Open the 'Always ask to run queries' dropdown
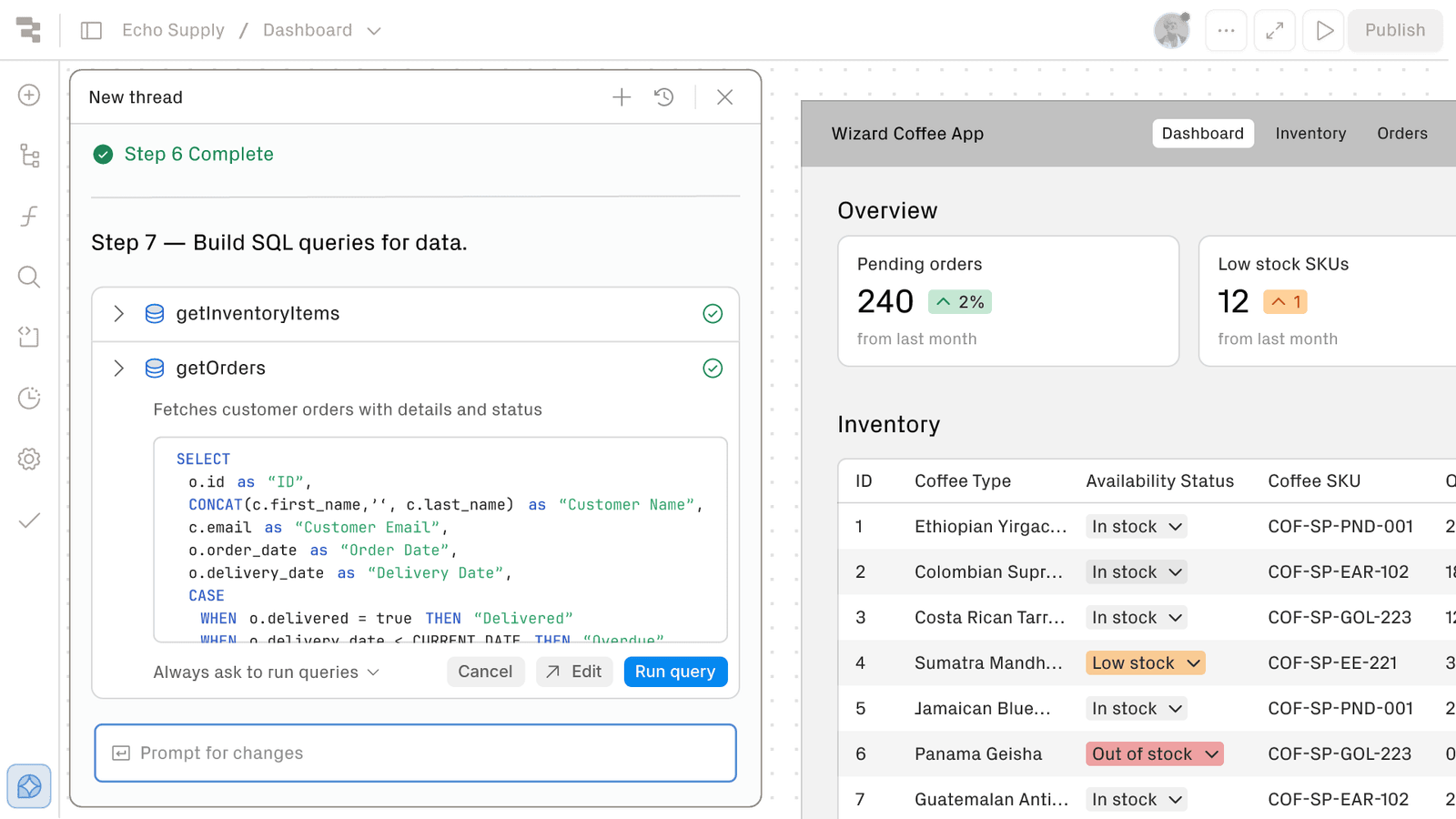Viewport: 1456px width, 819px height. (266, 672)
